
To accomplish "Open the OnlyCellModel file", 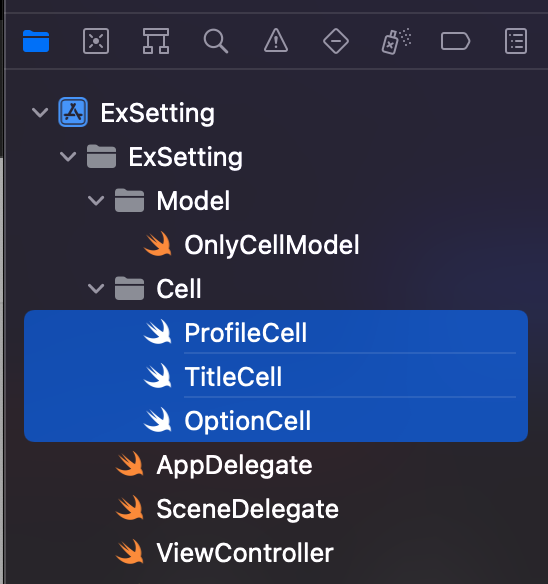I will click(272, 245).
